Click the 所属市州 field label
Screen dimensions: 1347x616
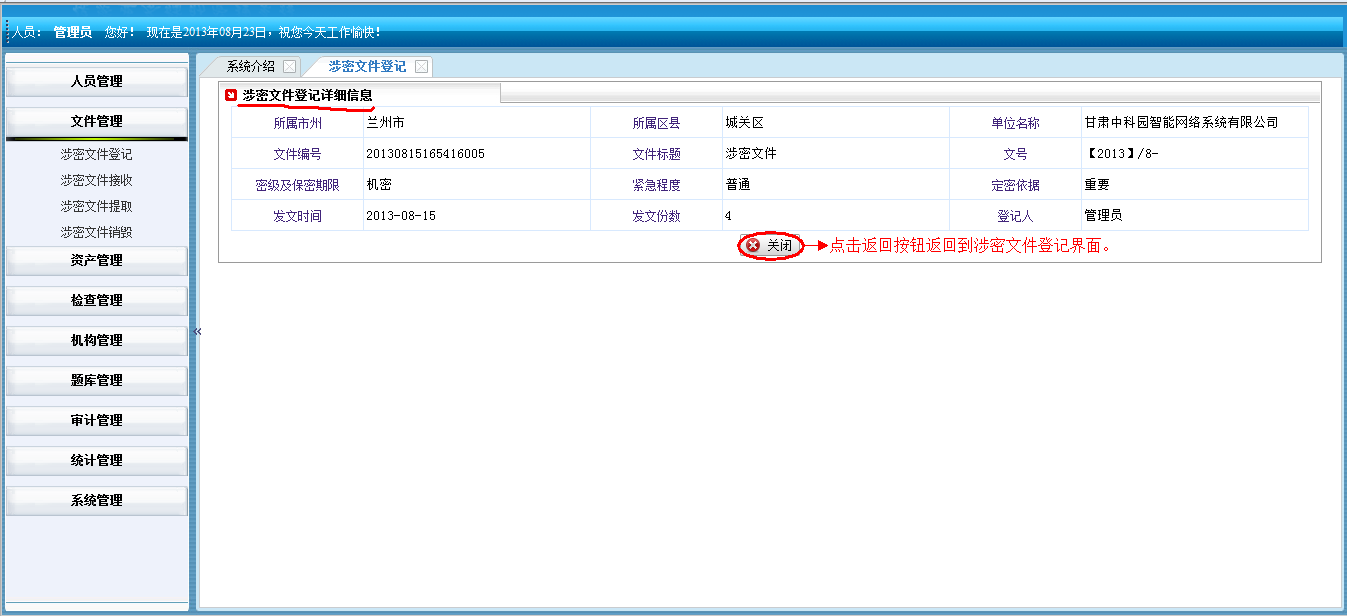297,124
